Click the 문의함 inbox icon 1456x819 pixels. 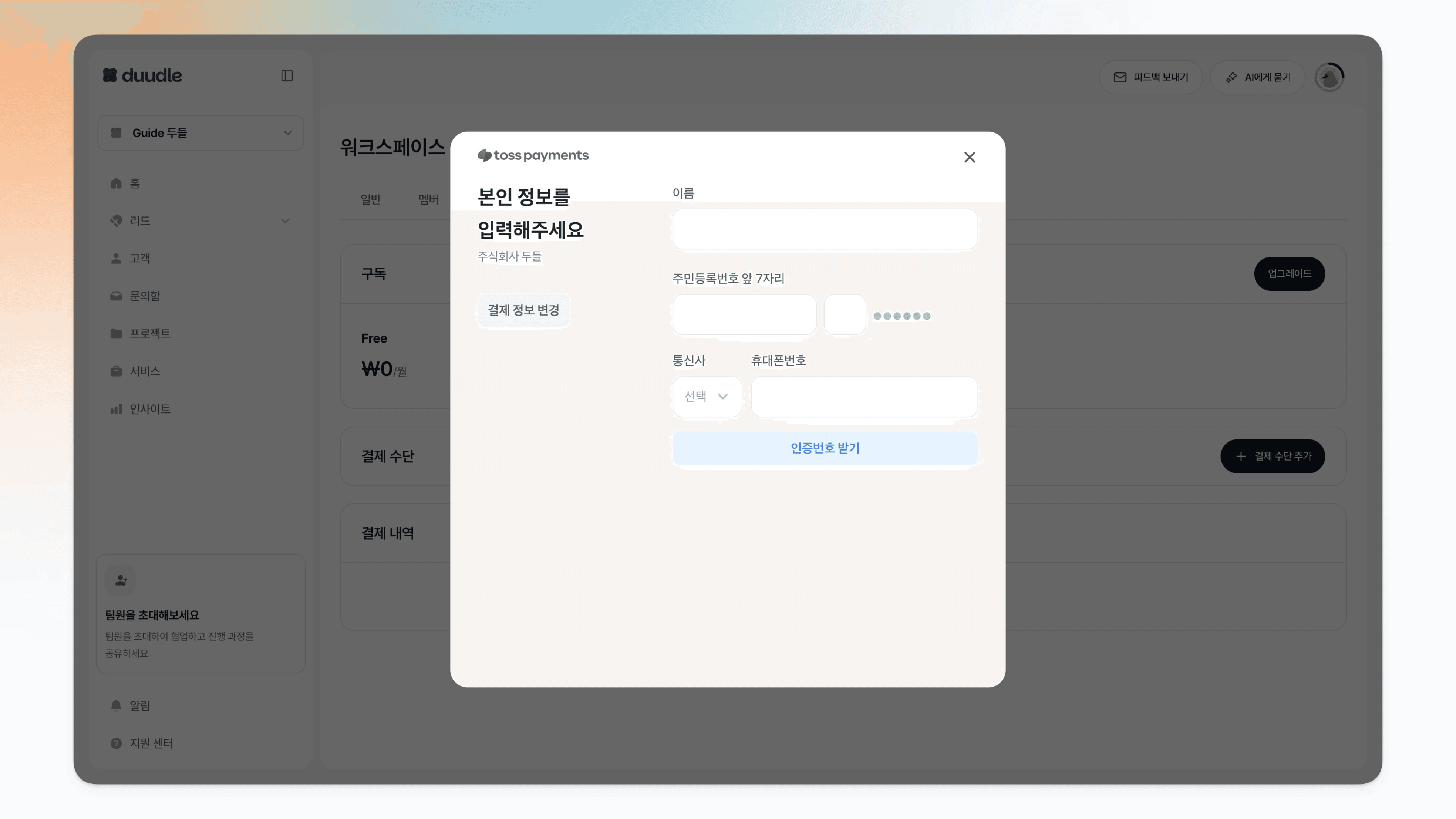pyautogui.click(x=116, y=296)
